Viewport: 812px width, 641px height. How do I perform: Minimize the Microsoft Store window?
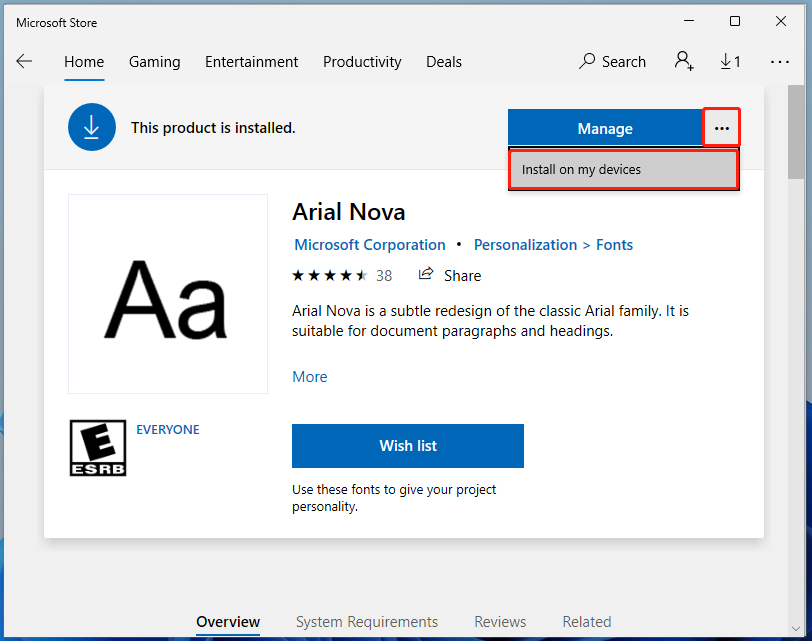[x=689, y=21]
